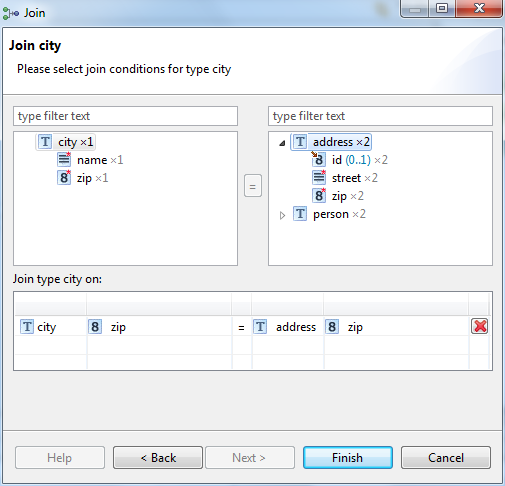This screenshot has height=486, width=505.
Task: Click the id attribute key icon
Action: pyautogui.click(x=318, y=159)
